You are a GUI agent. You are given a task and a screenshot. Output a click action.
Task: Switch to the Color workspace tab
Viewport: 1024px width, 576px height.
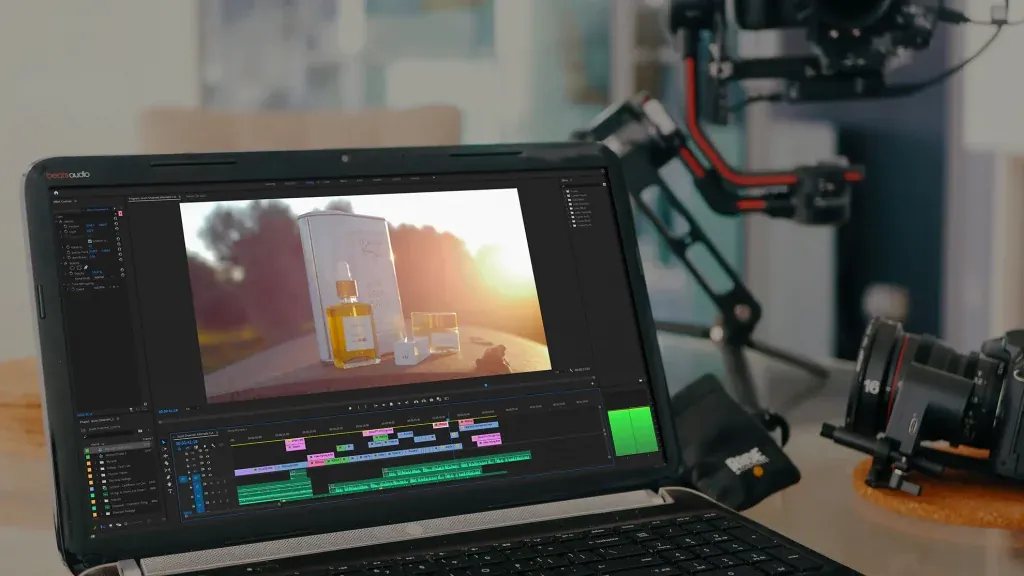point(327,183)
